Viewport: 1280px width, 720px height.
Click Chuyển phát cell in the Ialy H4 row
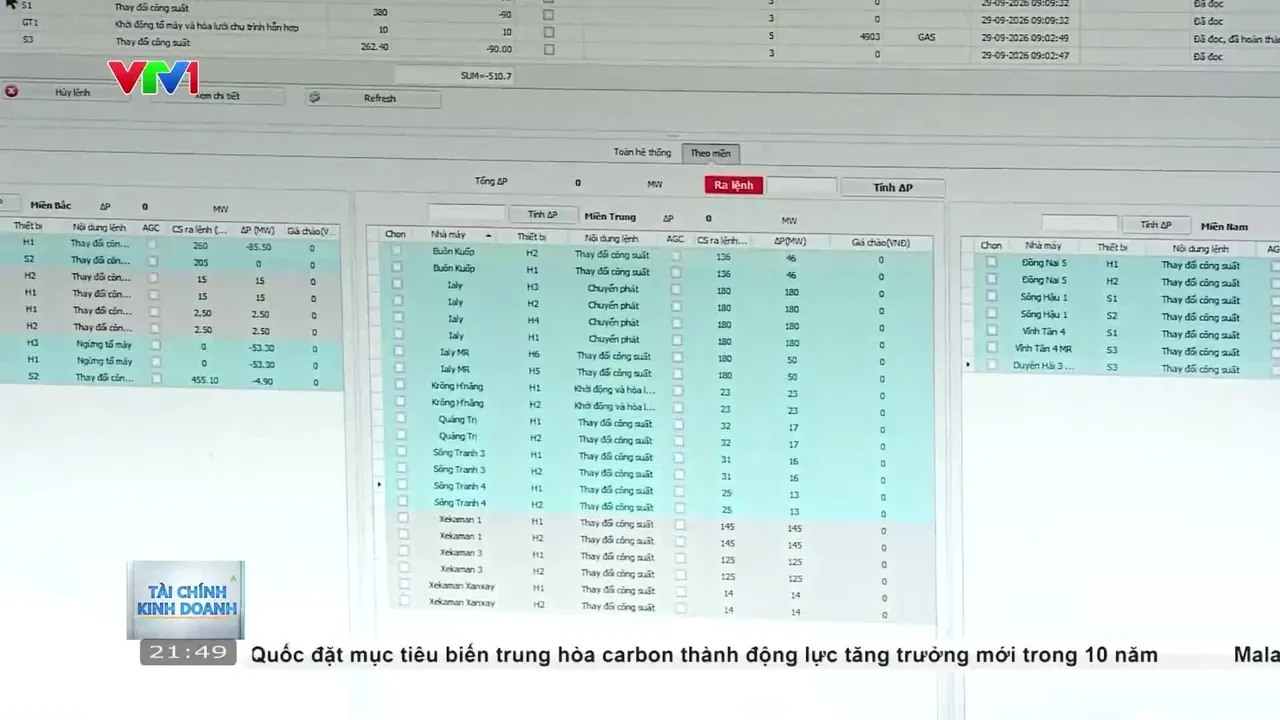613,322
